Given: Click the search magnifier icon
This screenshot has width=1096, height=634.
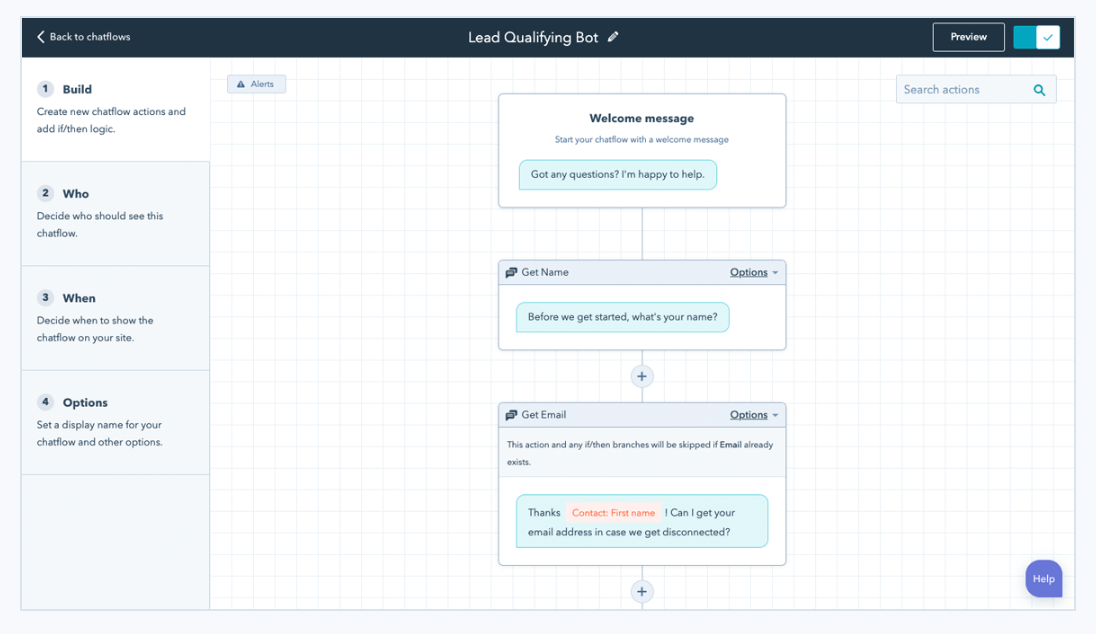Looking at the screenshot, I should 1039,90.
